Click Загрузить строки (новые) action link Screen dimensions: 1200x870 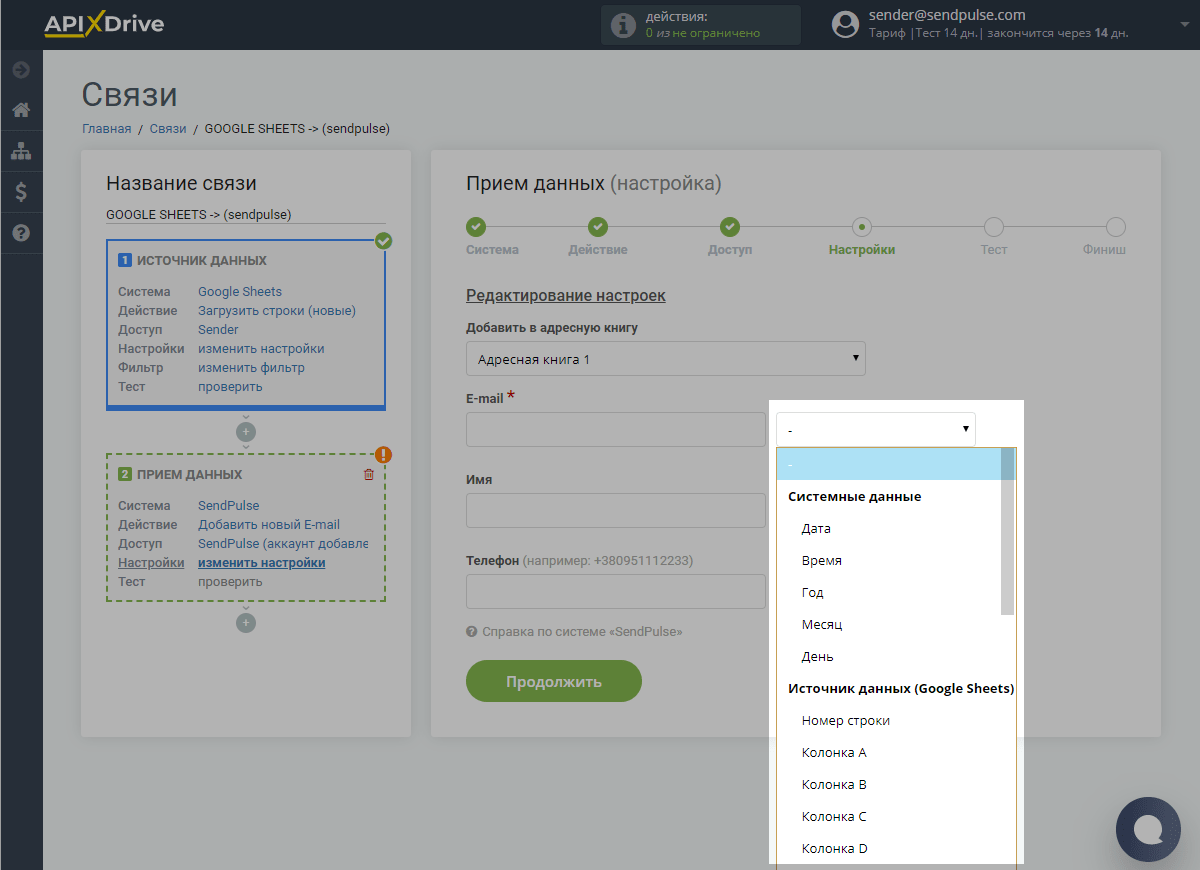(277, 311)
